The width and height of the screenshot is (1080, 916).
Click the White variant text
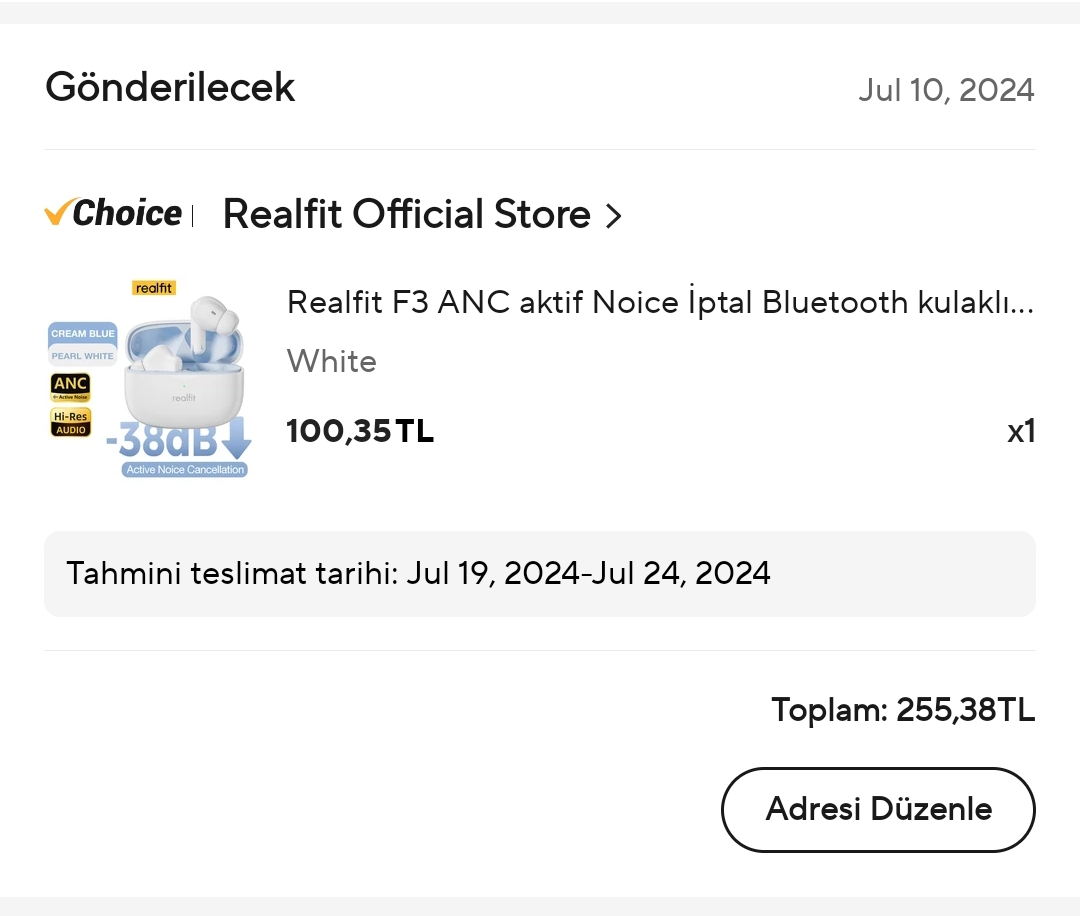pyautogui.click(x=332, y=361)
